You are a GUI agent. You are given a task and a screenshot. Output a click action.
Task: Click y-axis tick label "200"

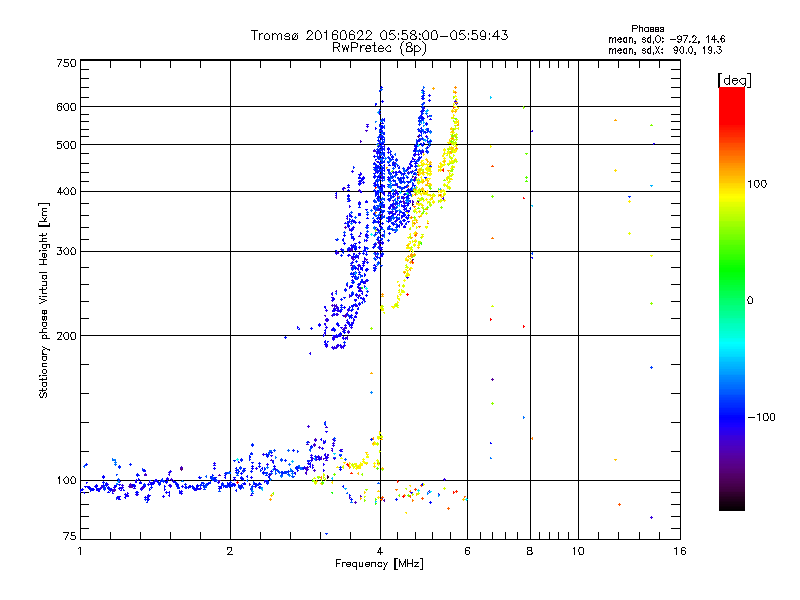point(67,336)
